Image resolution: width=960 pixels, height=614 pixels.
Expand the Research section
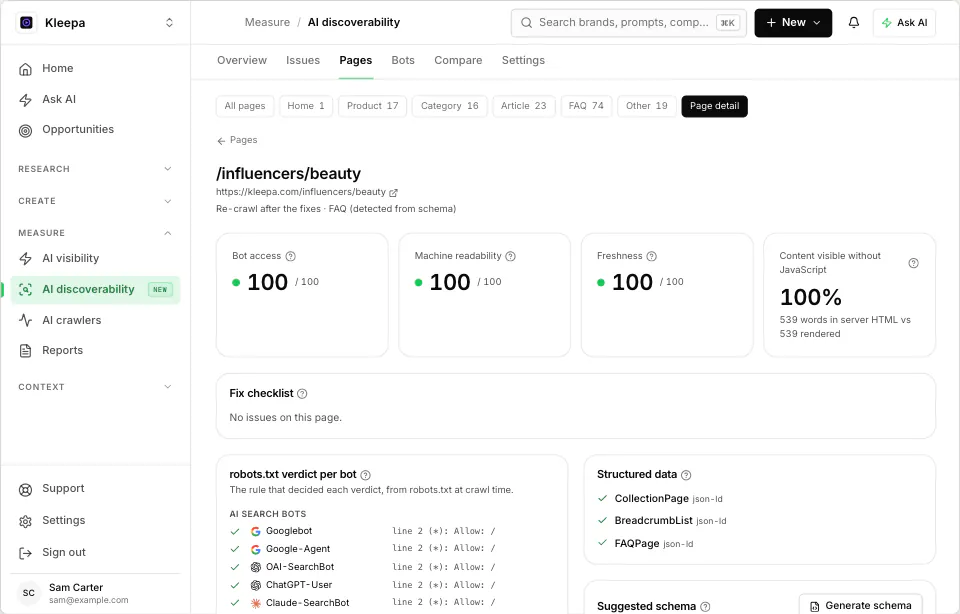[96, 169]
